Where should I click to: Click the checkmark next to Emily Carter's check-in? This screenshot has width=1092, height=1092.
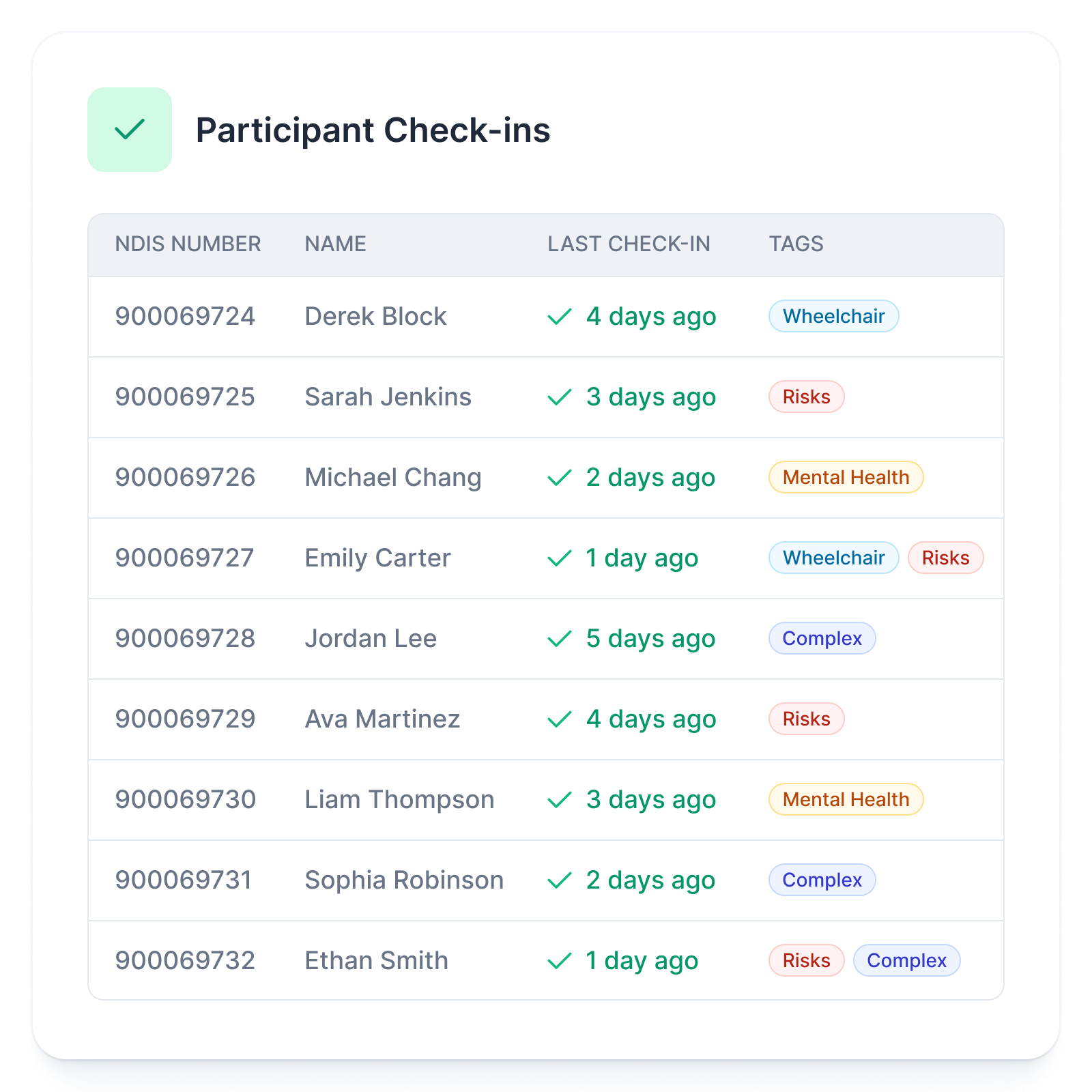tap(560, 558)
